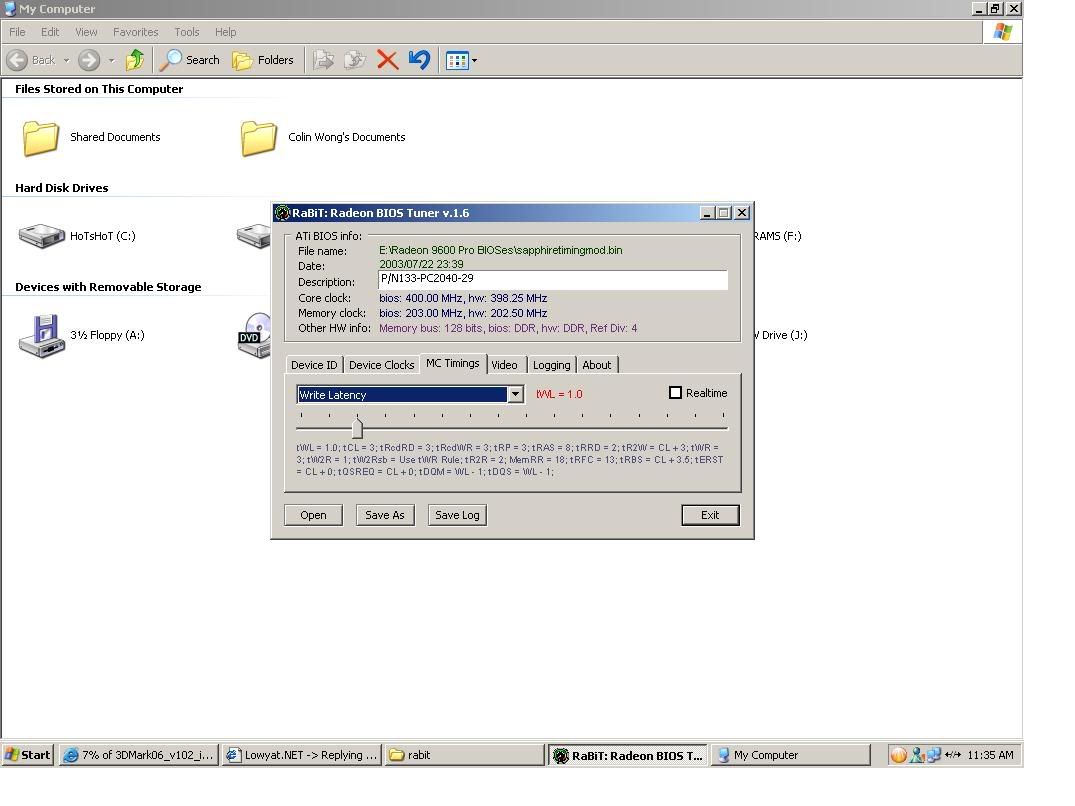The width and height of the screenshot is (1075, 806).
Task: Click the Exit button in RaBiT
Action: coord(710,515)
